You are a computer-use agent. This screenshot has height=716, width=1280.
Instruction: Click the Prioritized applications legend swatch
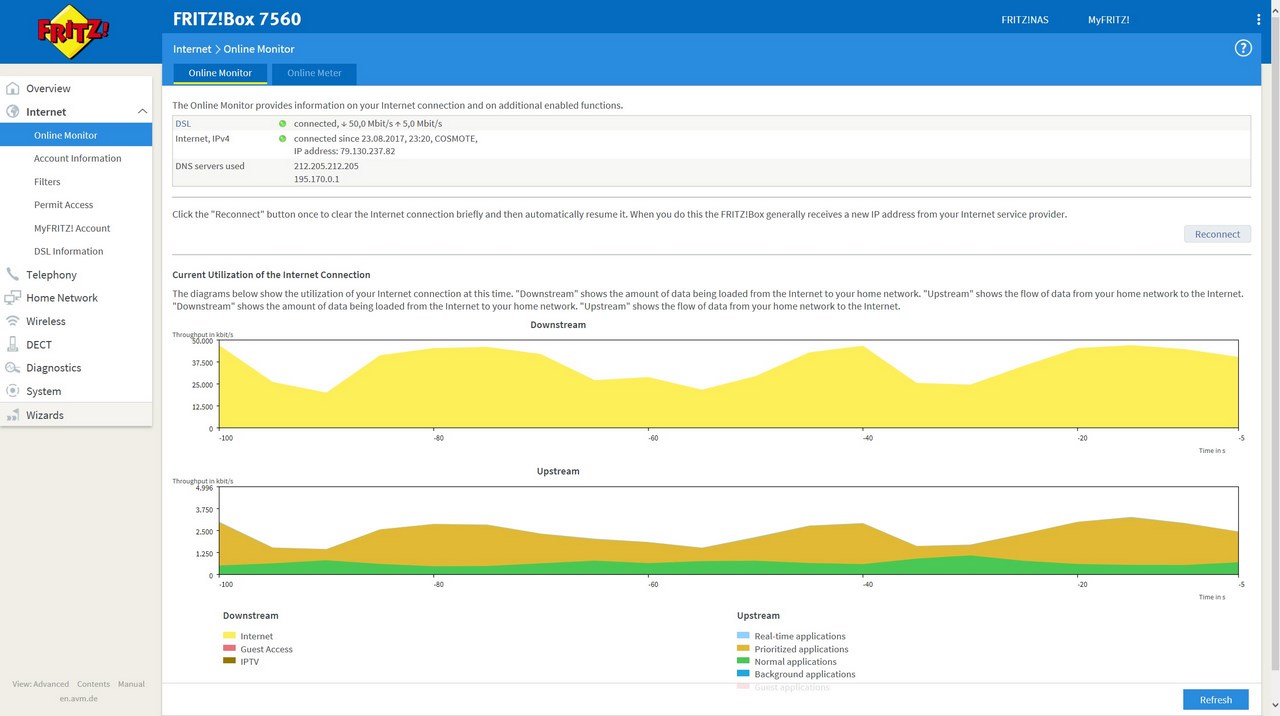(743, 649)
